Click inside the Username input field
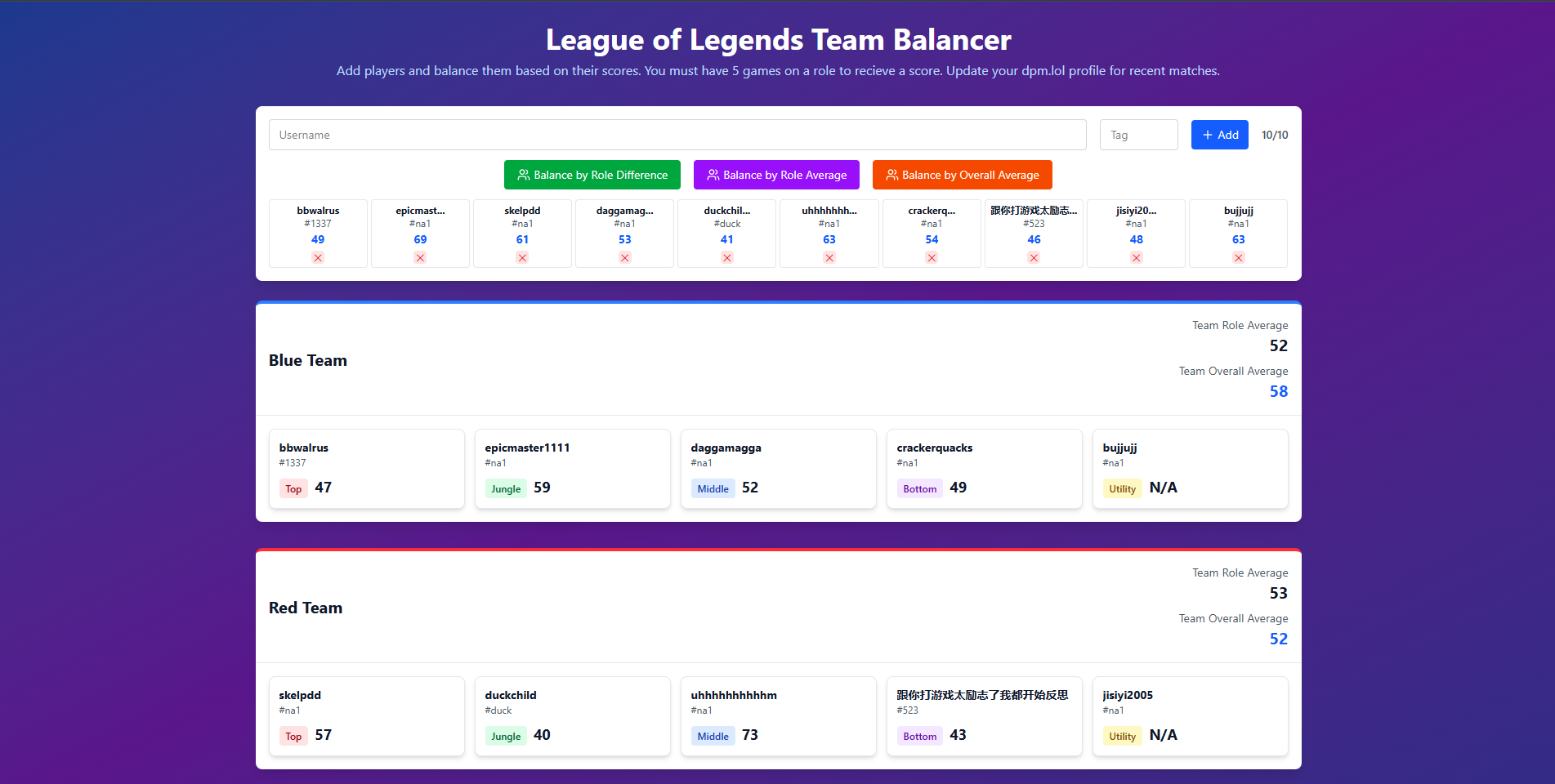 (677, 135)
